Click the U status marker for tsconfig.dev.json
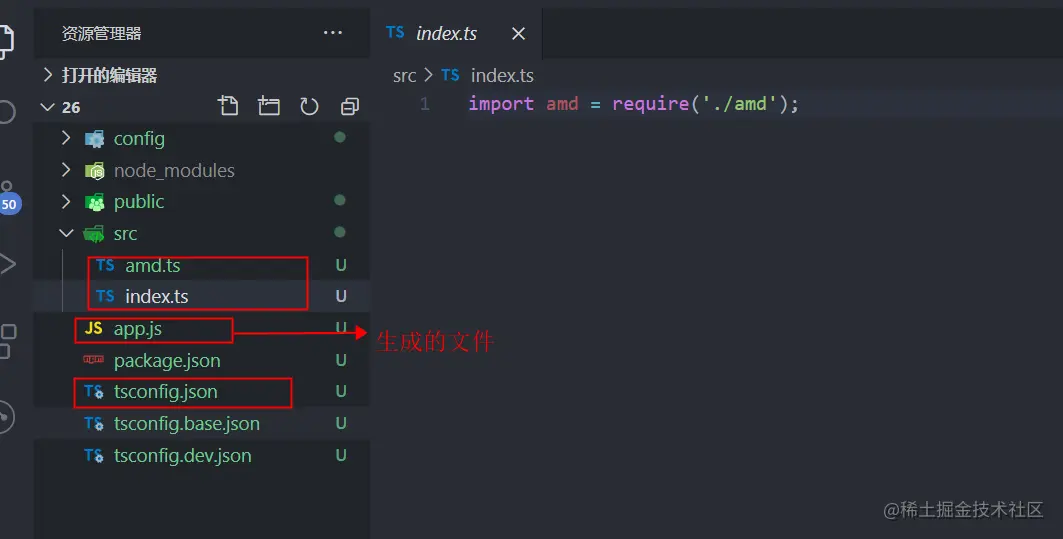Viewport: 1063px width, 539px height. tap(341, 455)
